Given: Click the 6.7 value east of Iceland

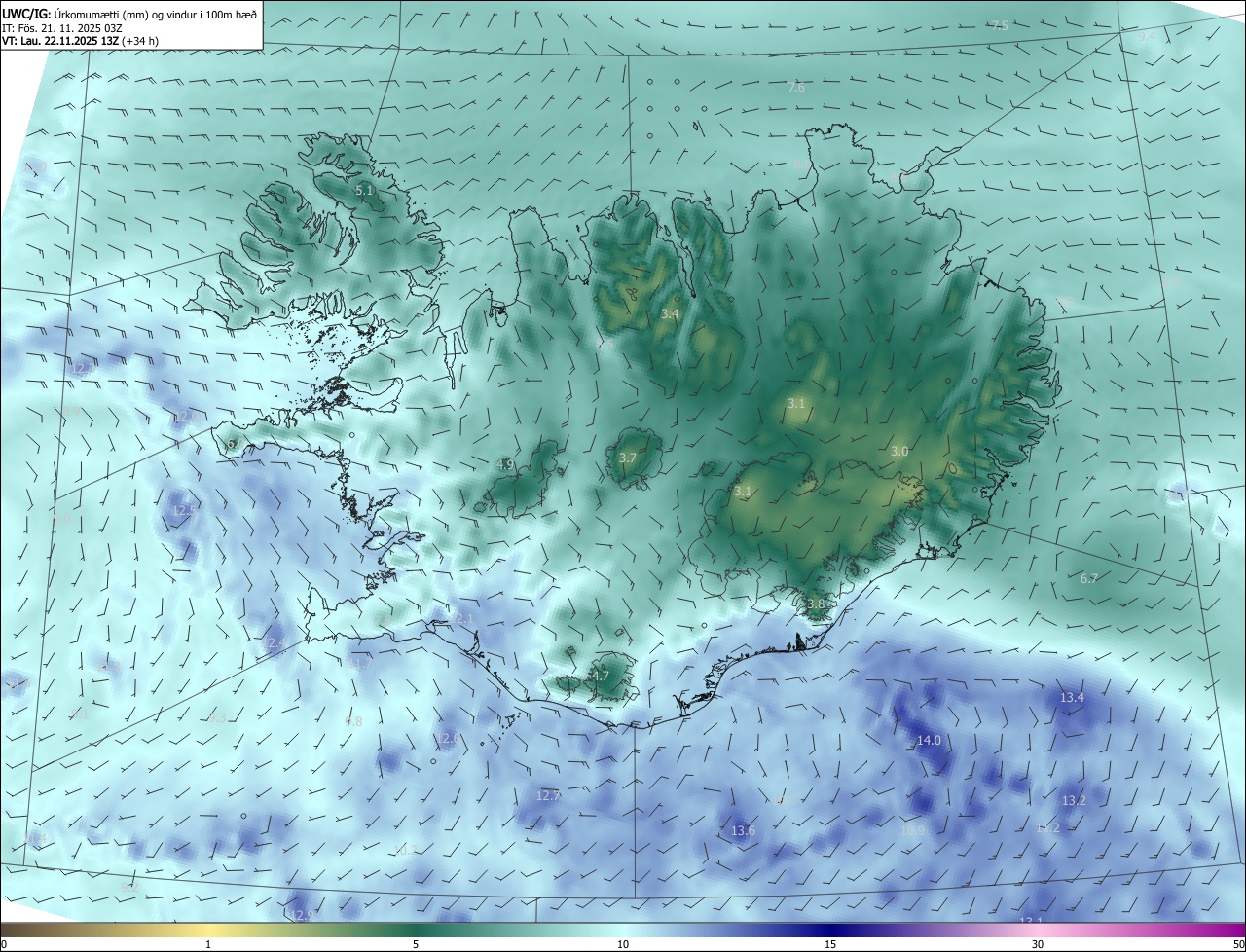Looking at the screenshot, I should (x=1089, y=578).
